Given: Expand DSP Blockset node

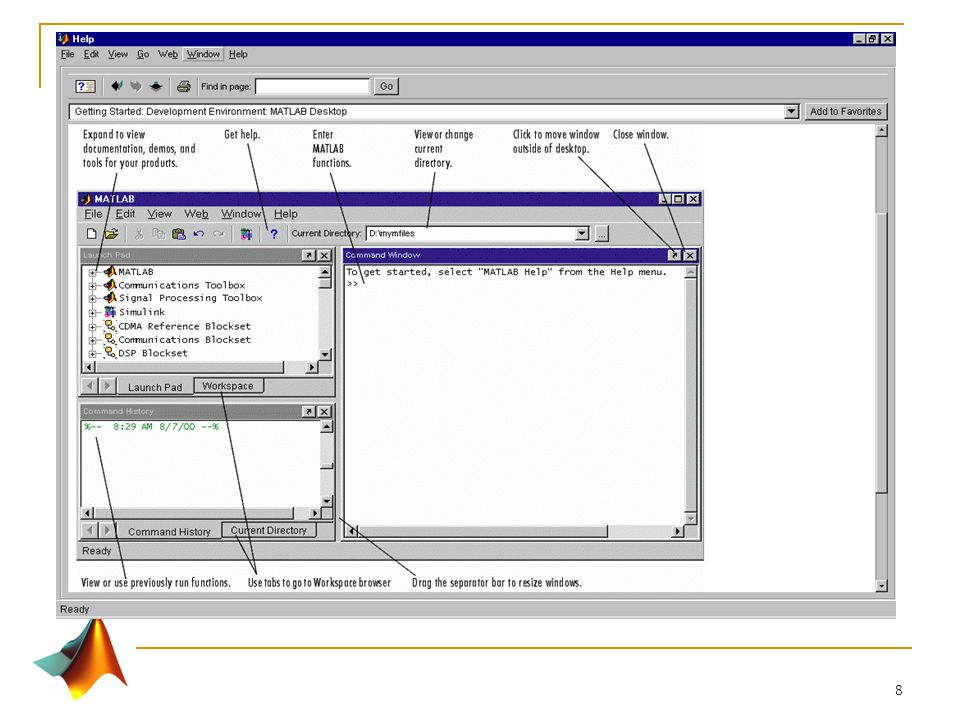Looking at the screenshot, I should (x=92, y=354).
